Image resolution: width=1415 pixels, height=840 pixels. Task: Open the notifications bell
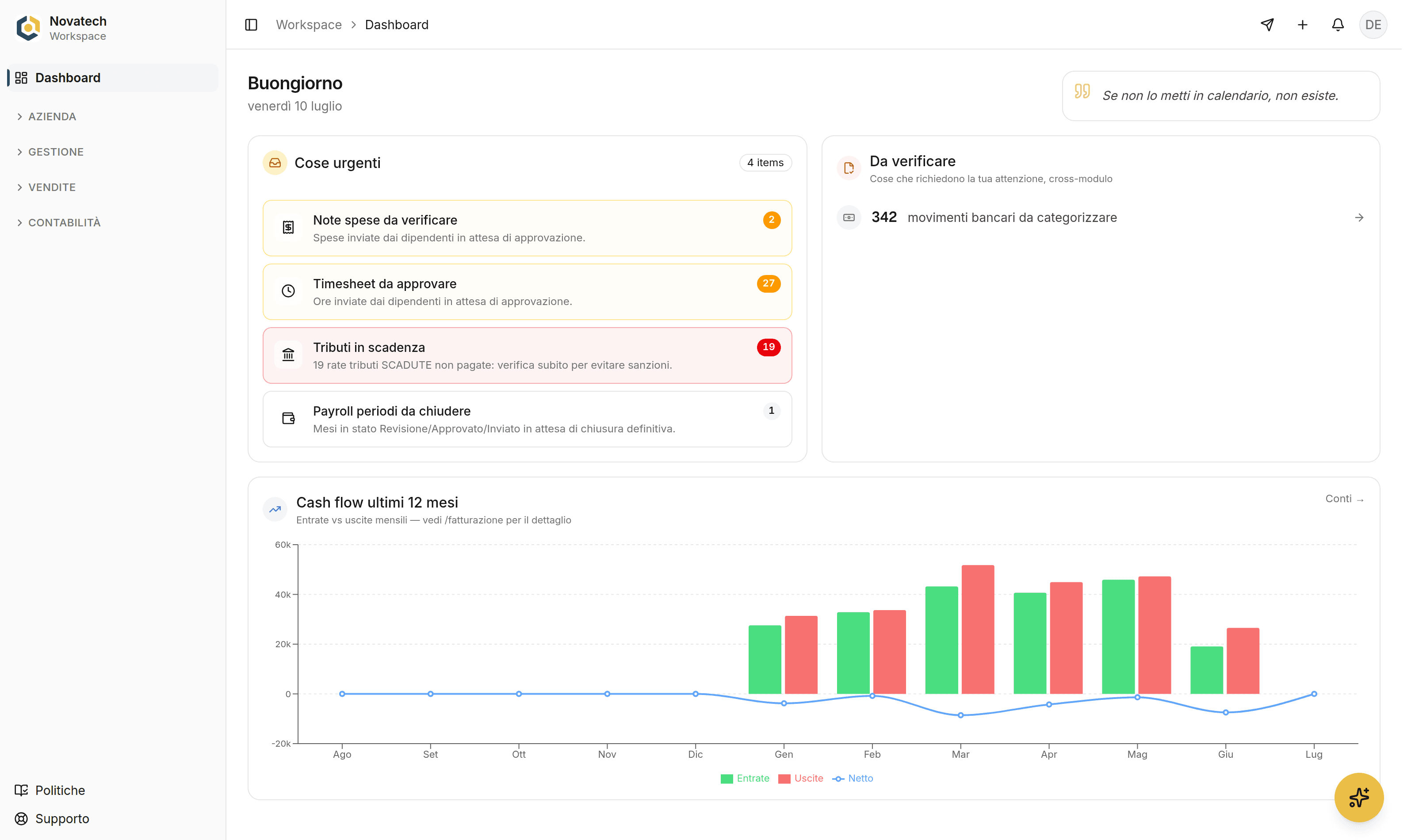(1338, 25)
